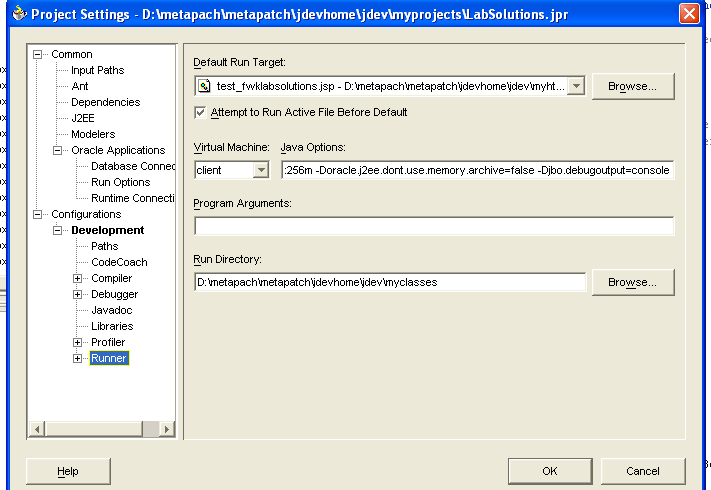Screen dimensions: 711x490
Task: Select the Ant tree item
Action: click(x=80, y=86)
